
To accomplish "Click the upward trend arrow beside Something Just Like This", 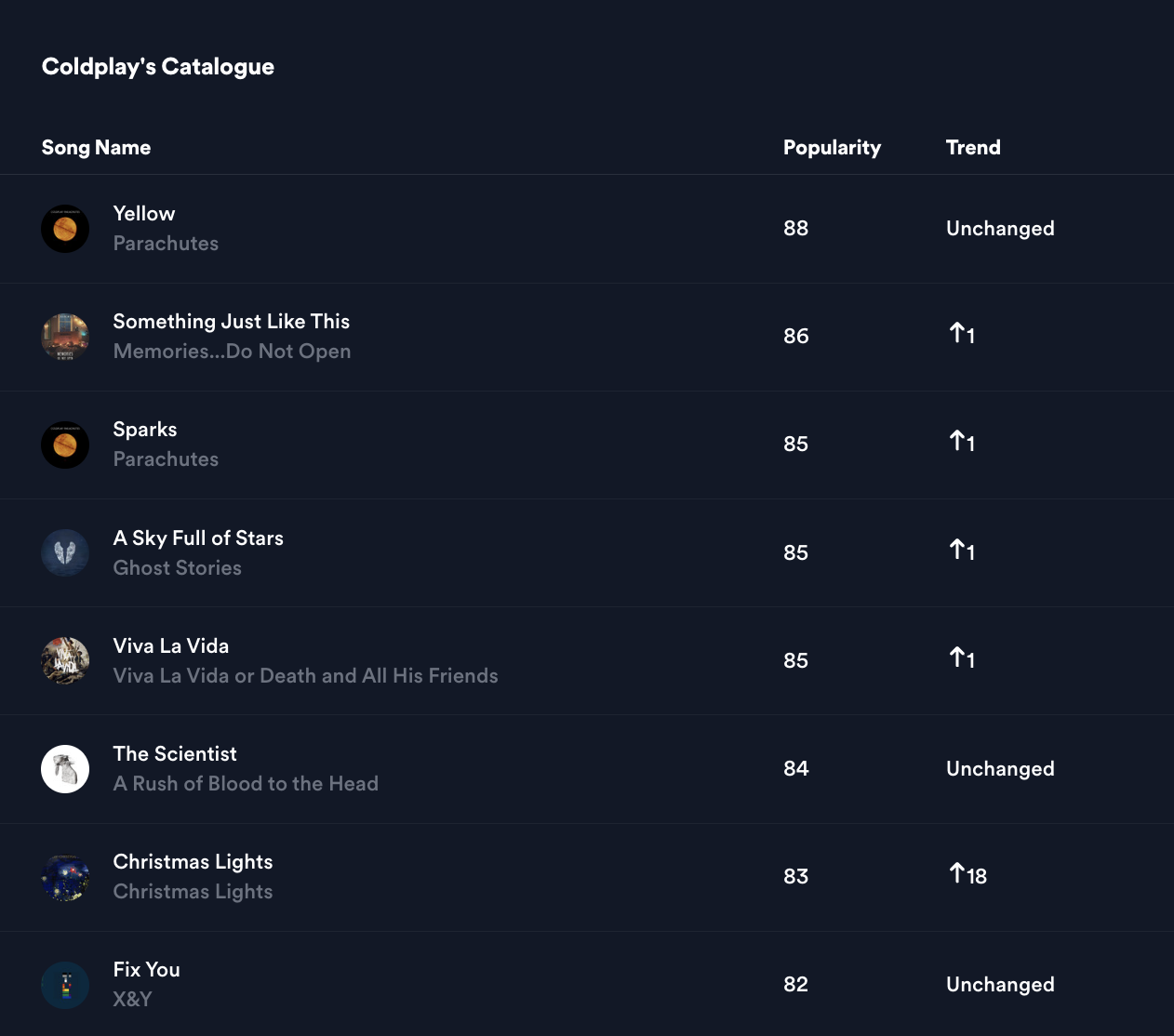I will coord(961,336).
